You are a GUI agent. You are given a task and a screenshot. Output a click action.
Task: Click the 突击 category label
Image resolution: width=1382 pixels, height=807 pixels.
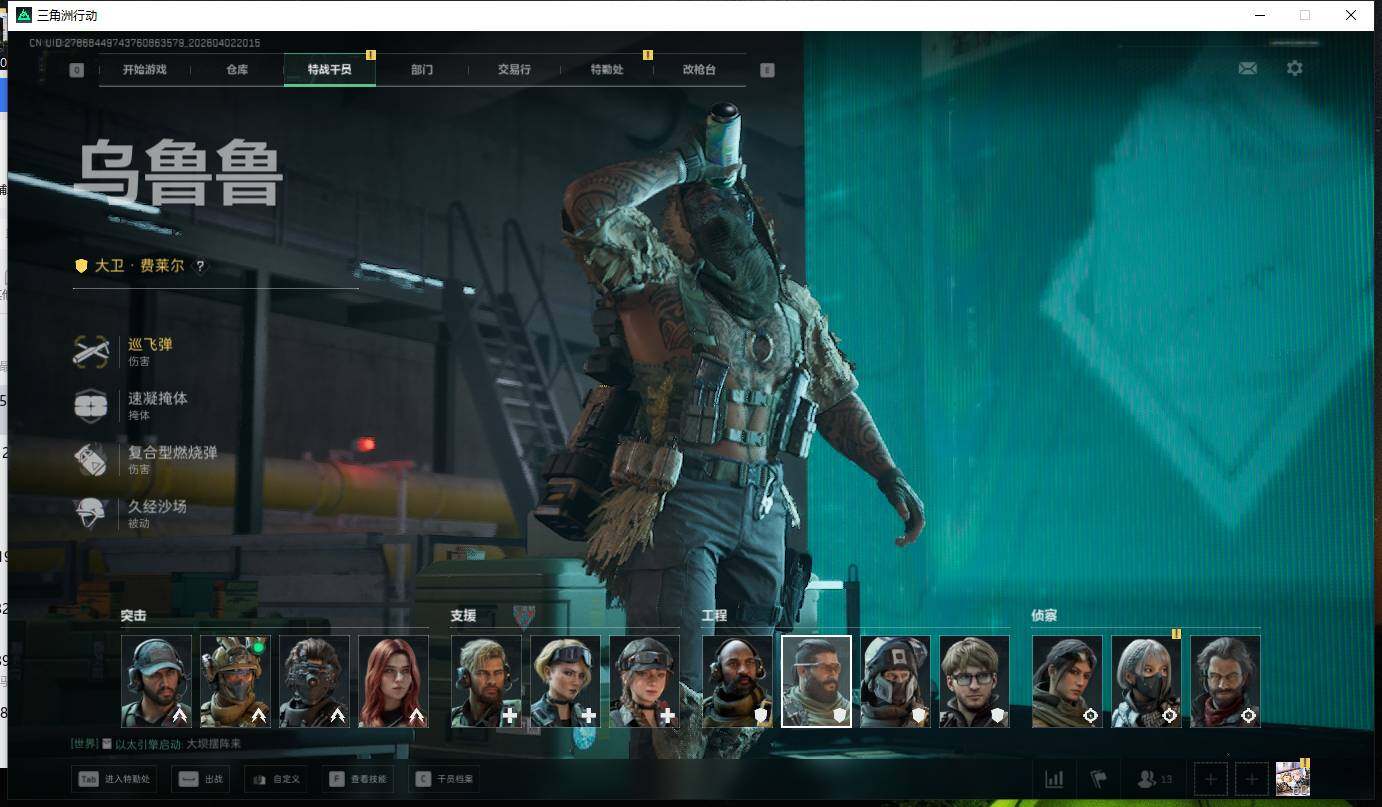[x=134, y=615]
